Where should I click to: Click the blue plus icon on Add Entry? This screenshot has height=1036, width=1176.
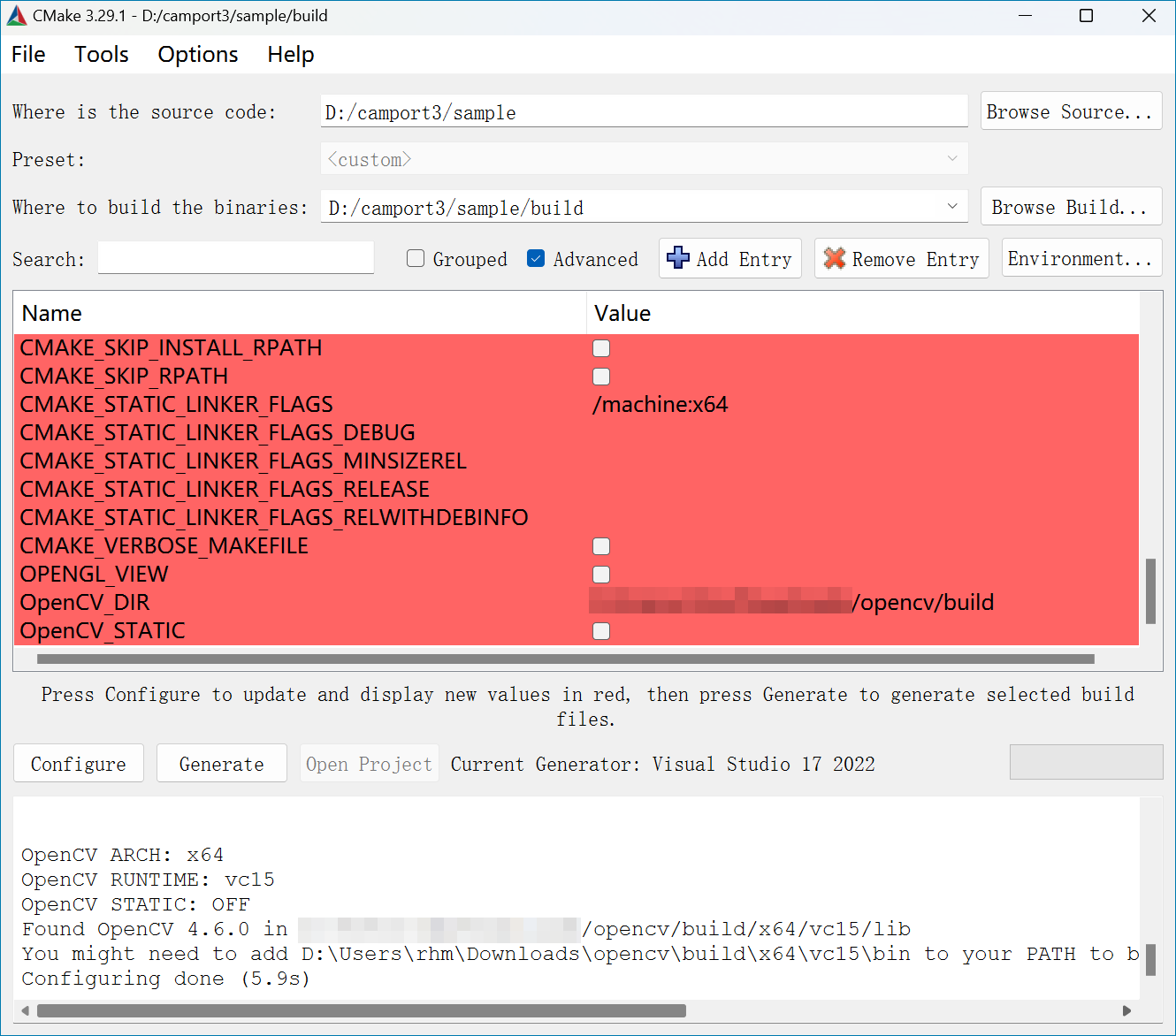pos(678,257)
